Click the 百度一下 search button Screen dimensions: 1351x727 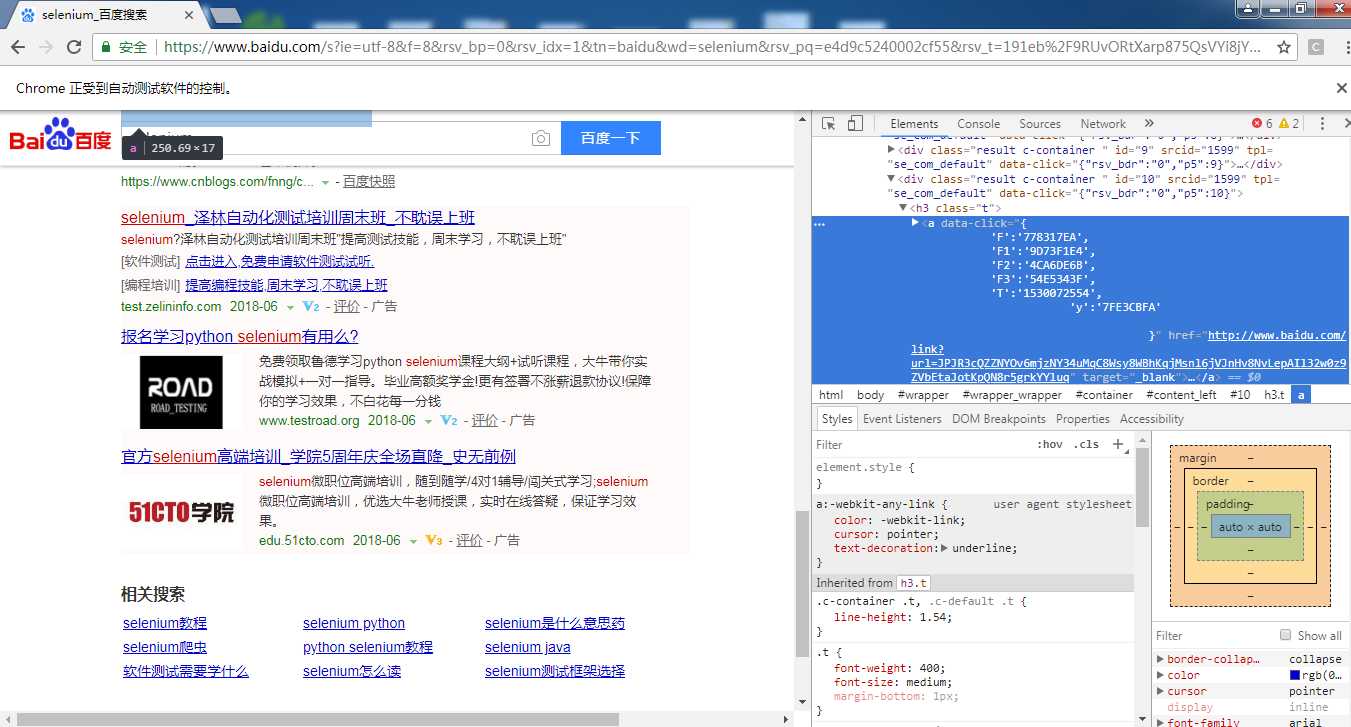point(611,138)
